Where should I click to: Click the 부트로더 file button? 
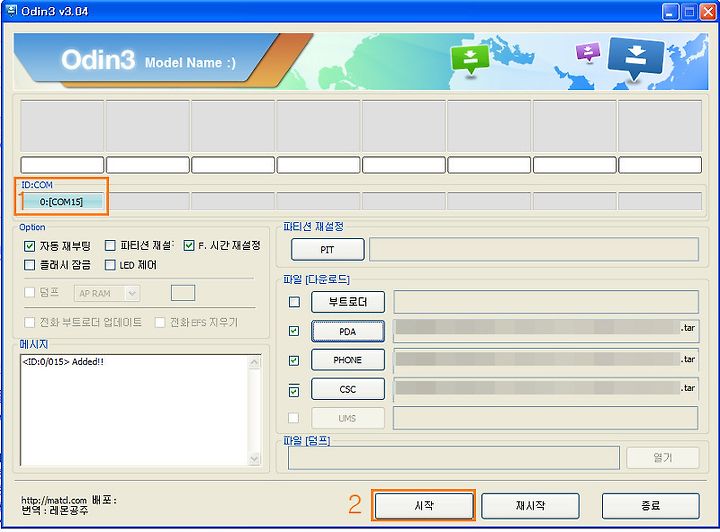click(x=348, y=302)
